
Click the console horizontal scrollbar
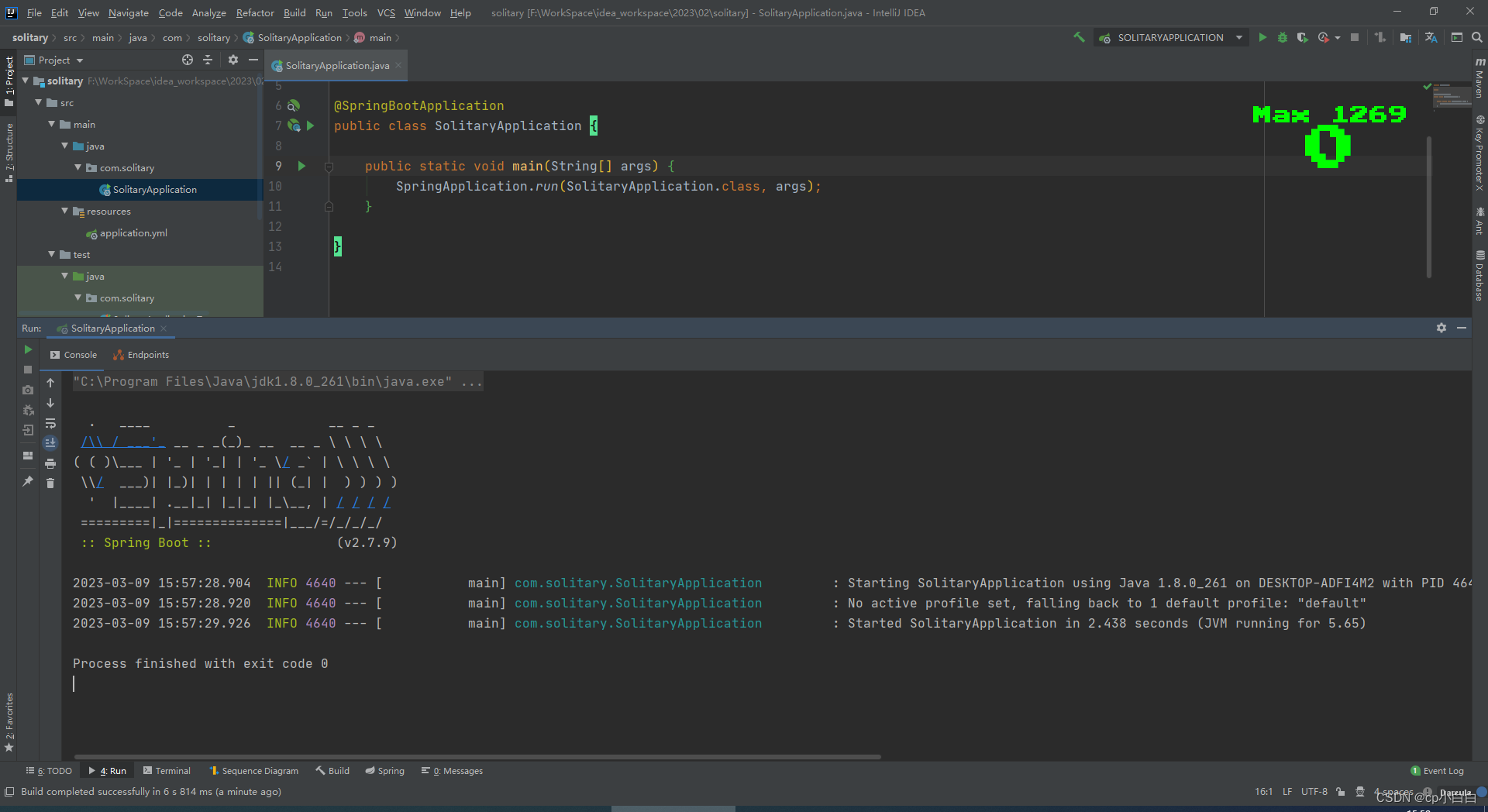[x=477, y=756]
